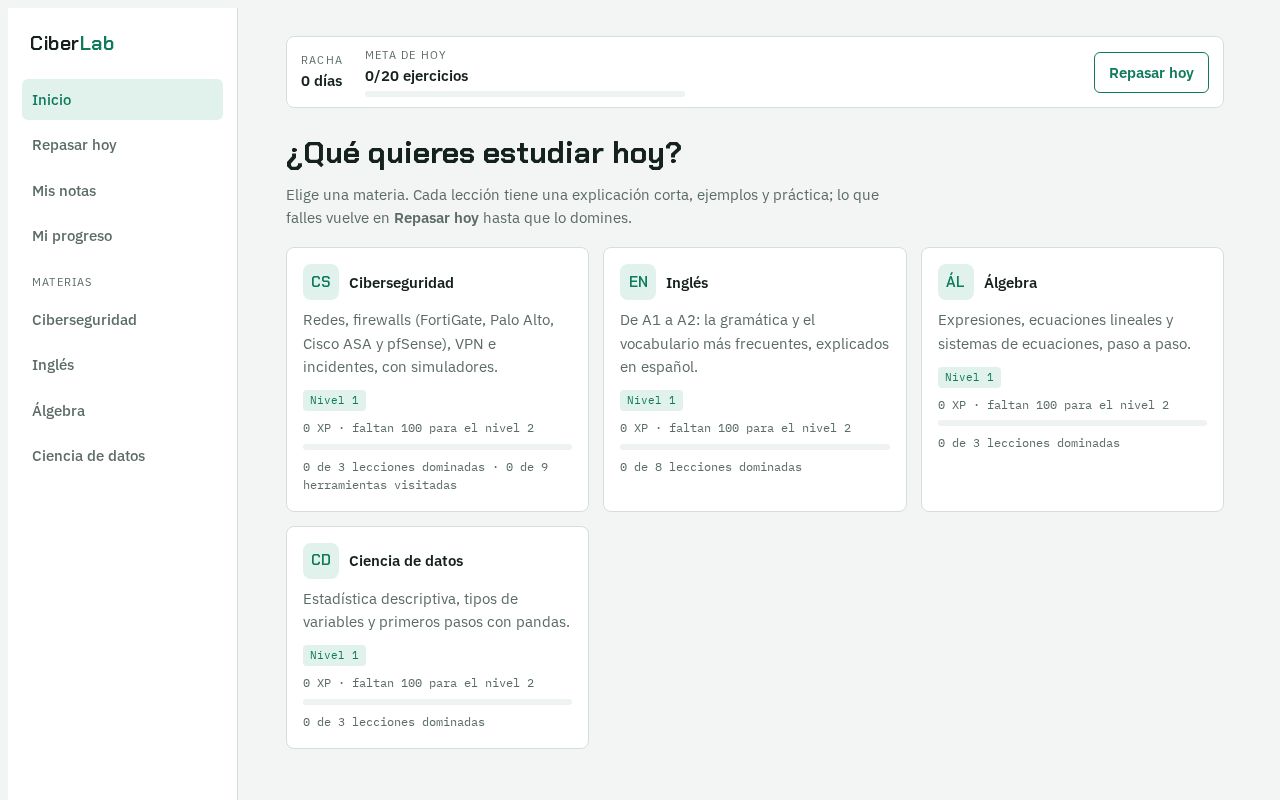
Task: Click the Ciberseguridad XP progress bar
Action: pos(437,447)
